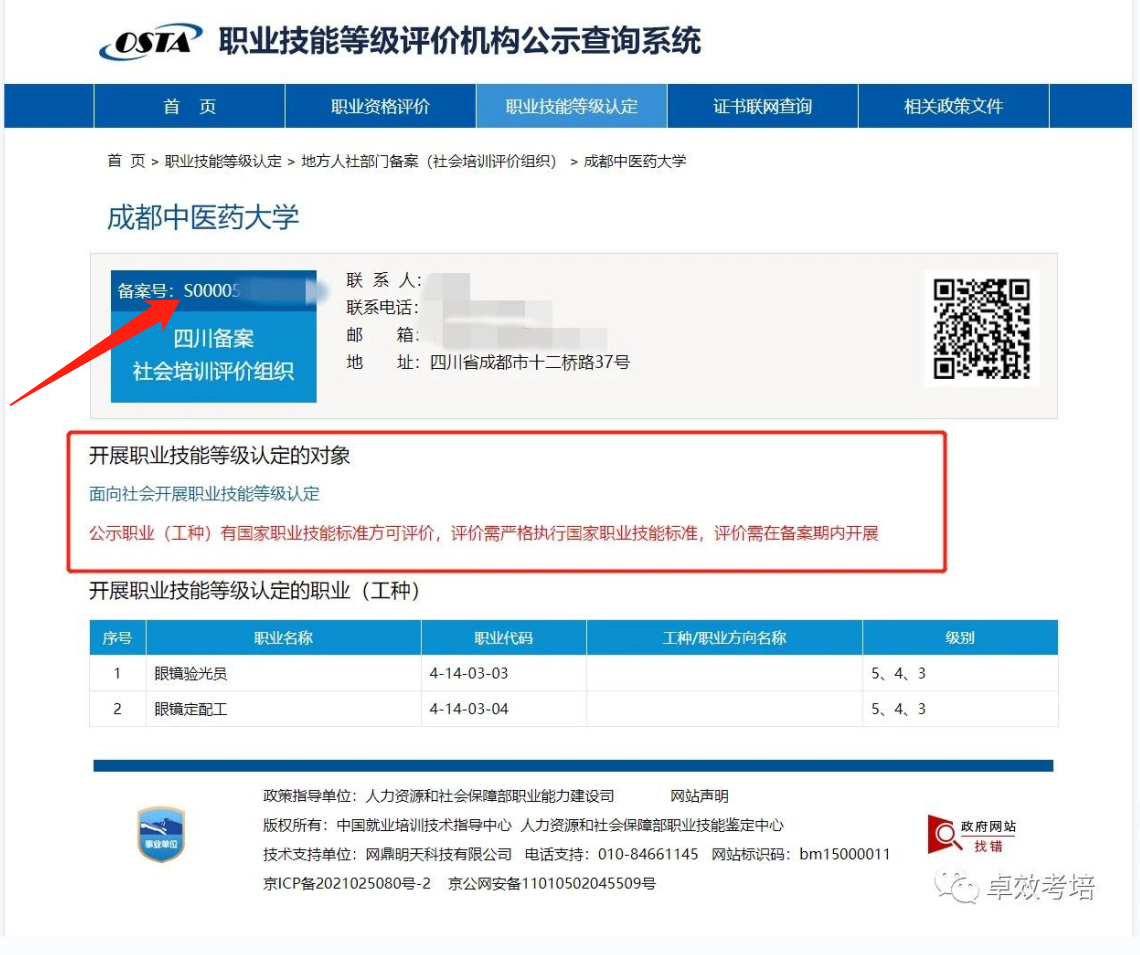Select the 职业技能等级认定 navigation tab

571,107
